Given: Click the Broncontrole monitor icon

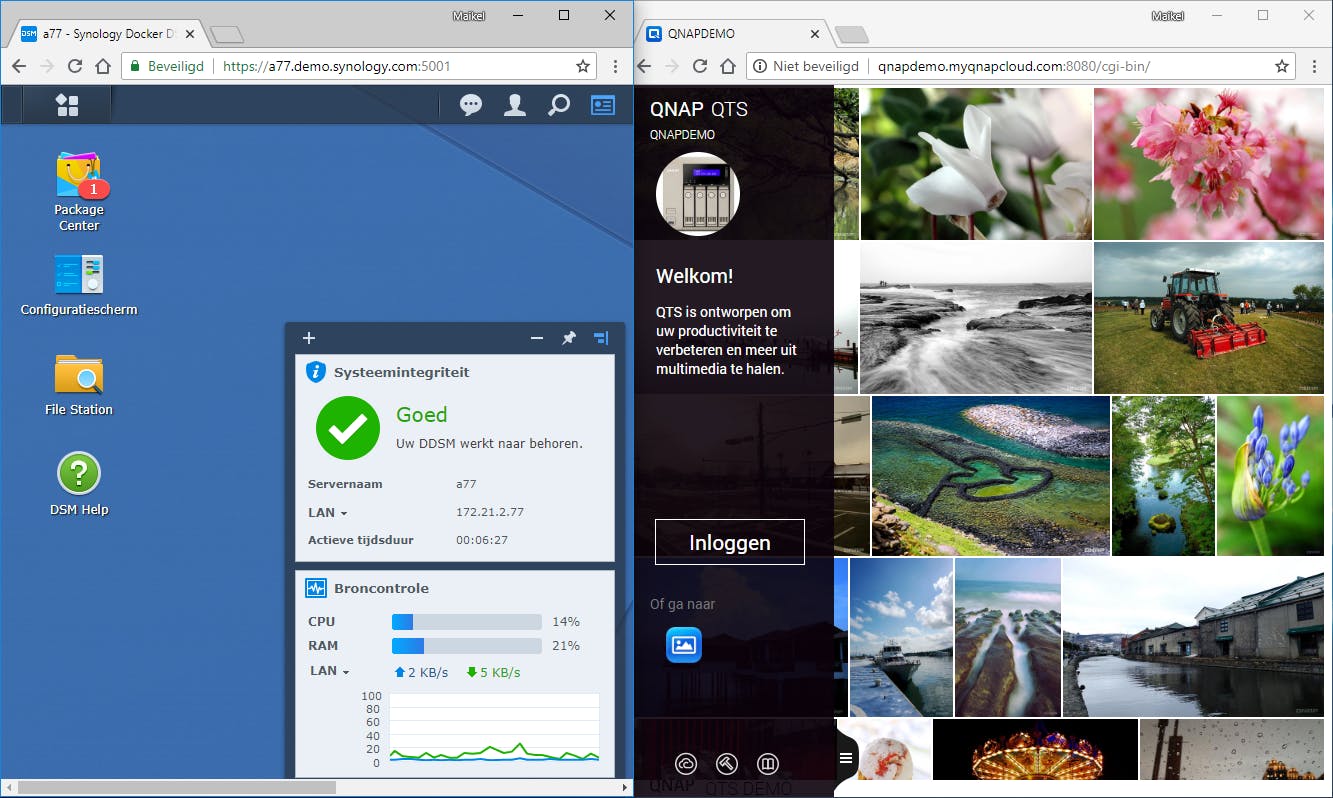Looking at the screenshot, I should [x=316, y=588].
